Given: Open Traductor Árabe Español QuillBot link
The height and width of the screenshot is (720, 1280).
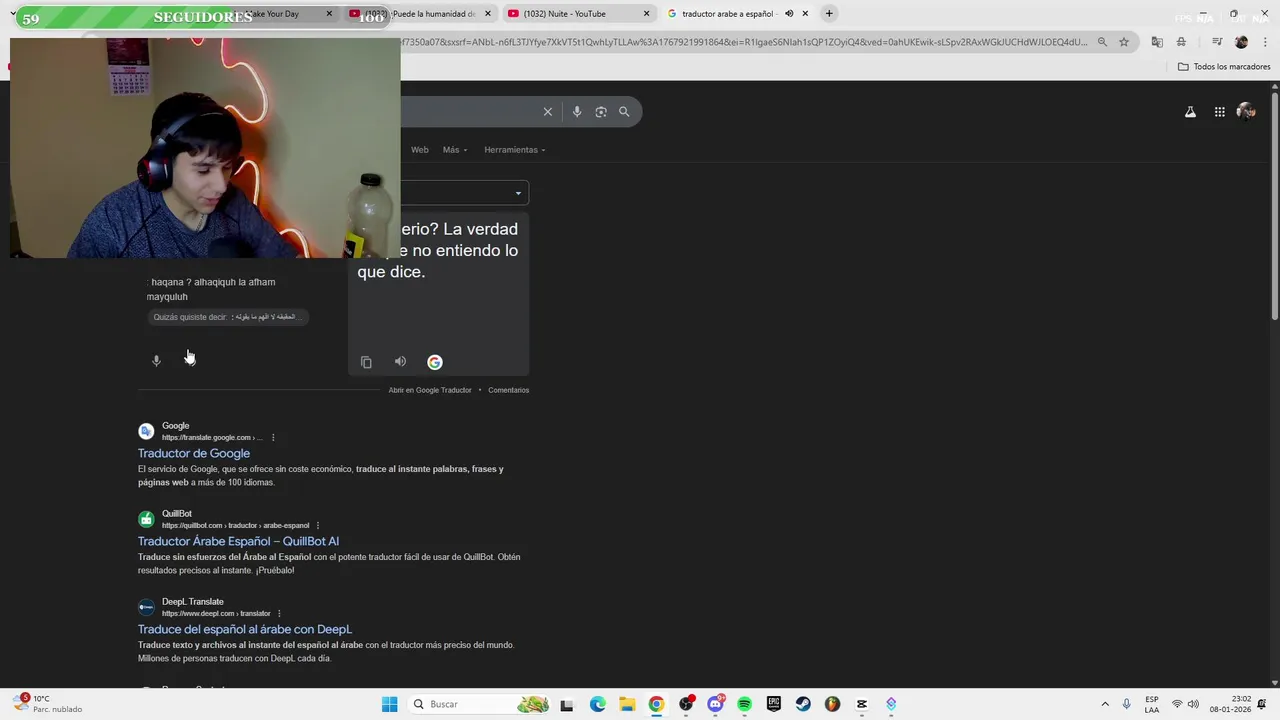Looking at the screenshot, I should (x=238, y=541).
